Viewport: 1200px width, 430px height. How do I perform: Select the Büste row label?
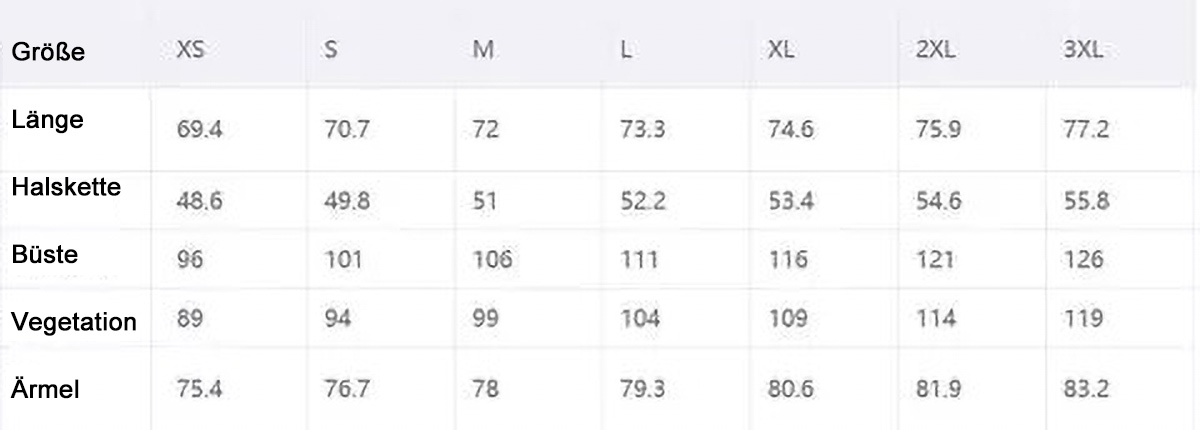pos(45,254)
